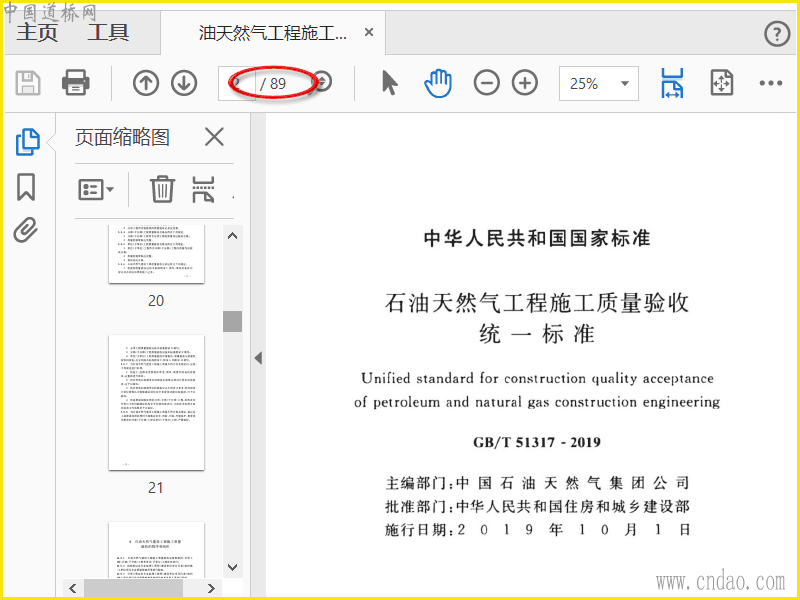Click the thumbnail panel page layout icon
Image resolution: width=800 pixels, height=600 pixels.
click(x=203, y=189)
